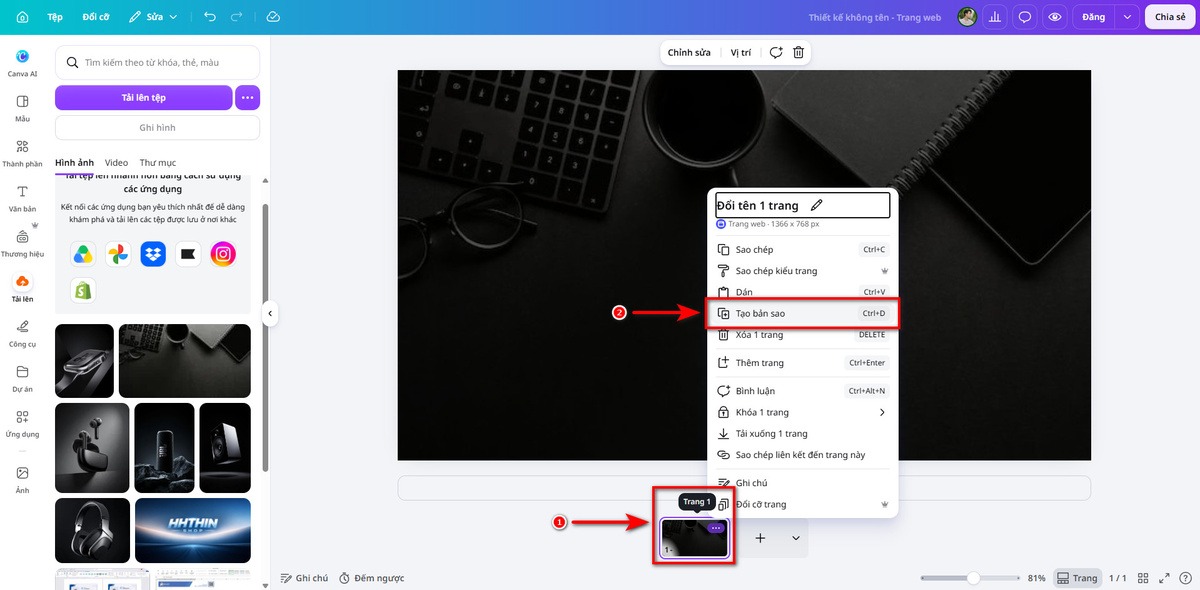Click the Chia sẻ share button
The image size is (1200, 590).
coord(1170,17)
